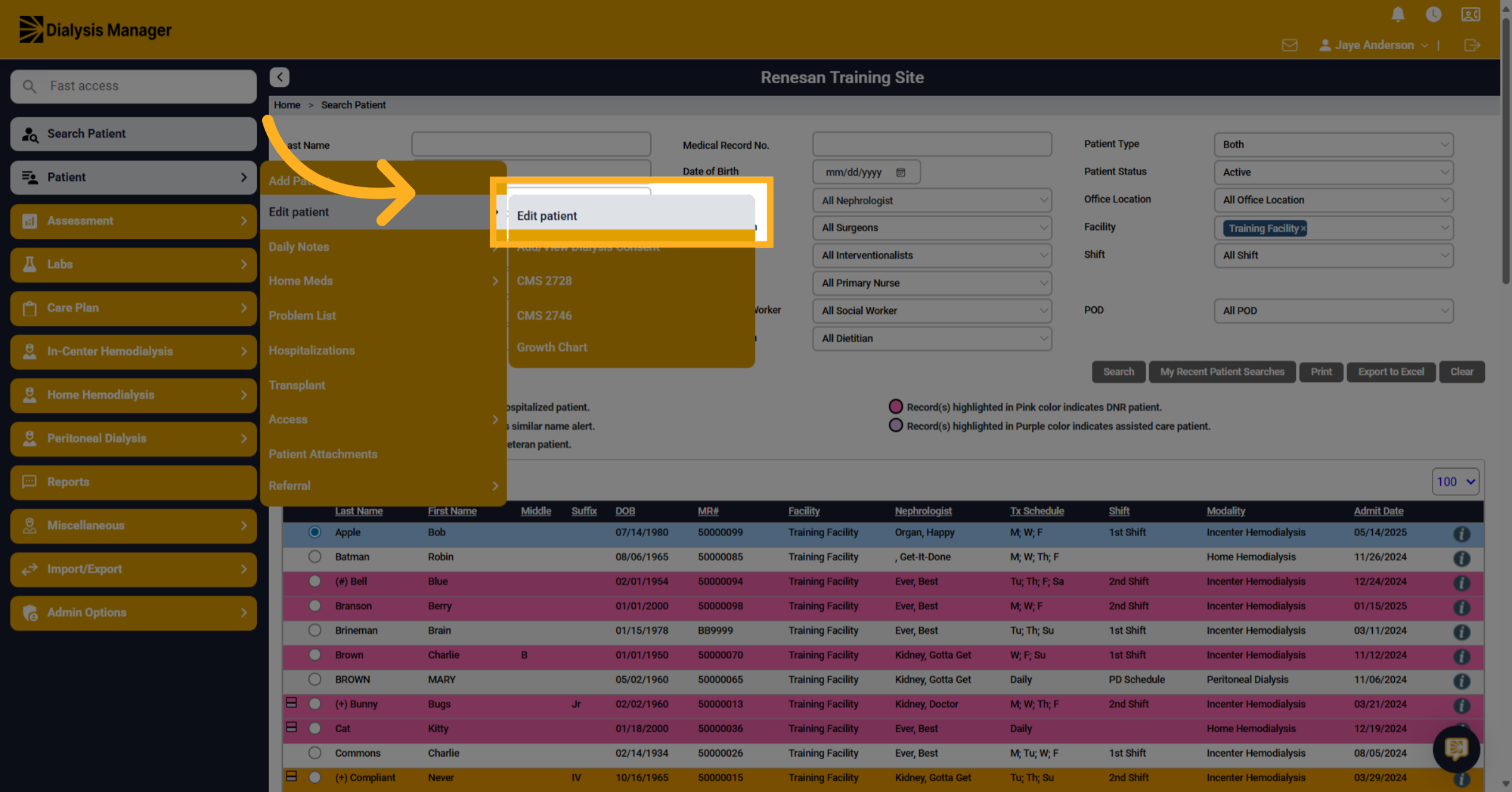Screen dimensions: 1512x792
Task: Open info icon for Brineman Brain row
Action: click(1462, 632)
